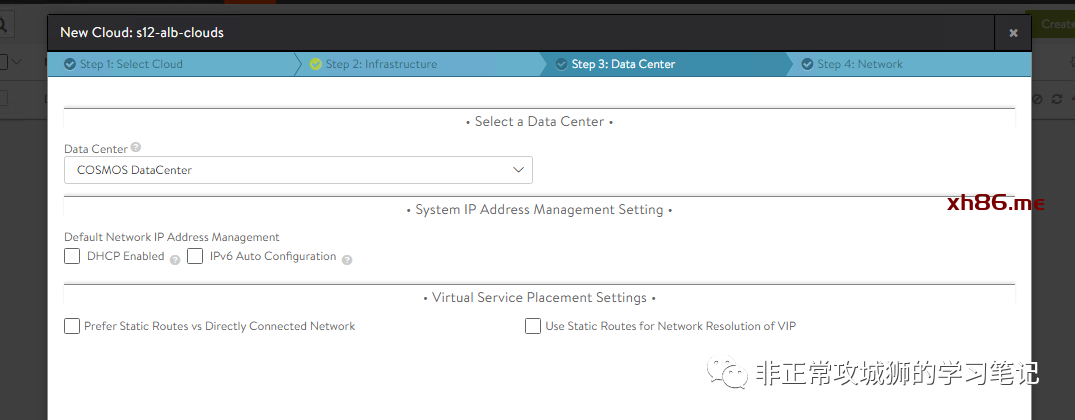
Task: Click the Step 3 checkmark icon
Action: [561, 64]
